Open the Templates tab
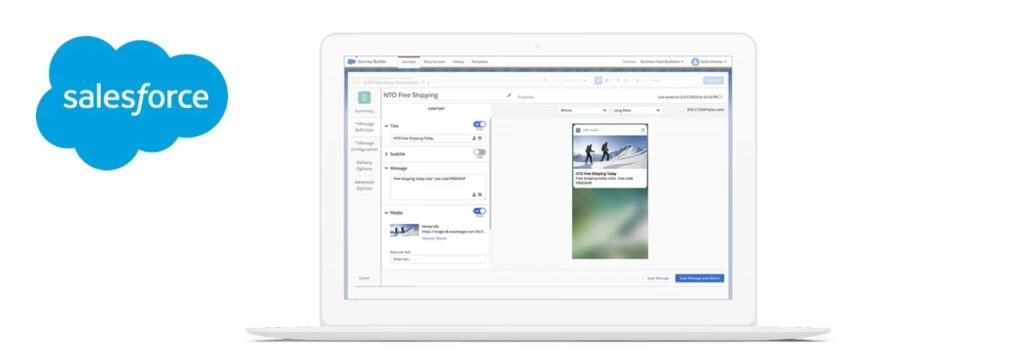The width and height of the screenshot is (1024, 360). (x=480, y=61)
